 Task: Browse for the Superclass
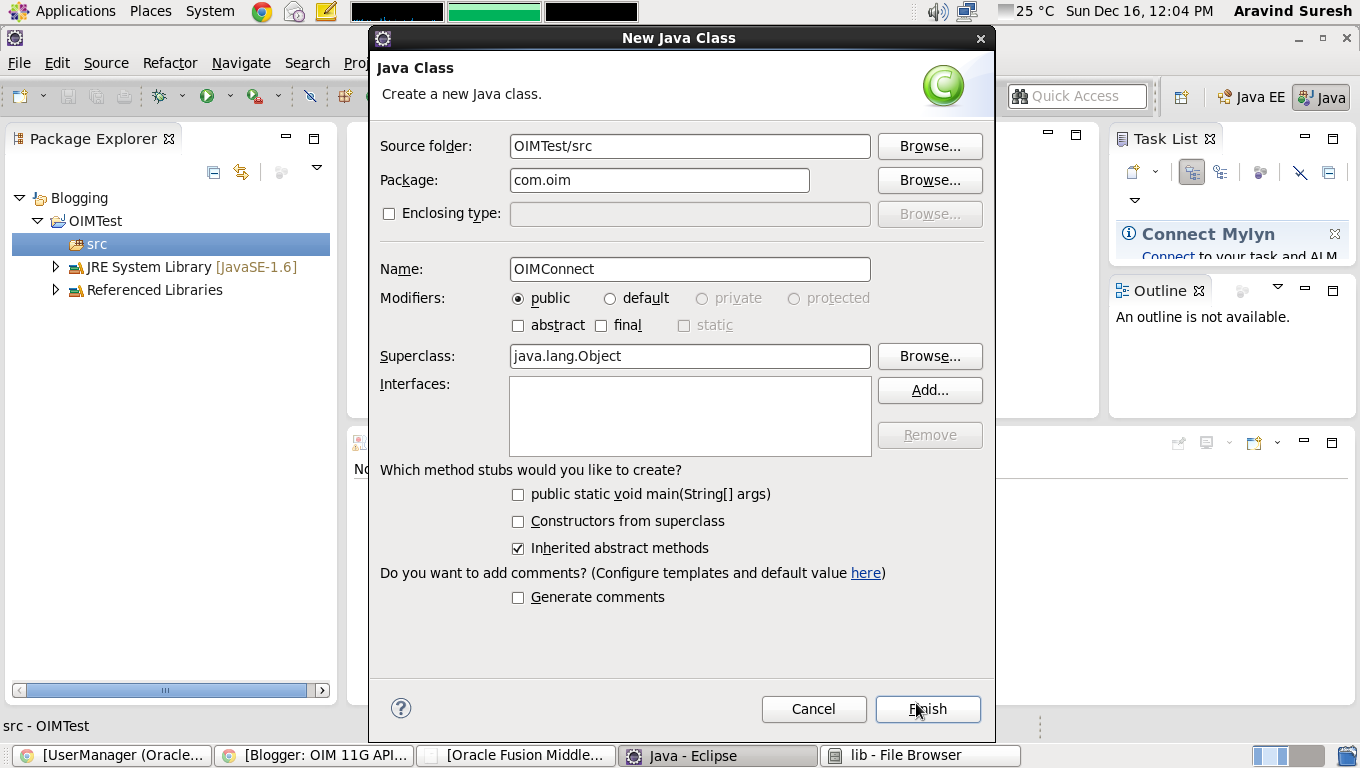point(930,356)
